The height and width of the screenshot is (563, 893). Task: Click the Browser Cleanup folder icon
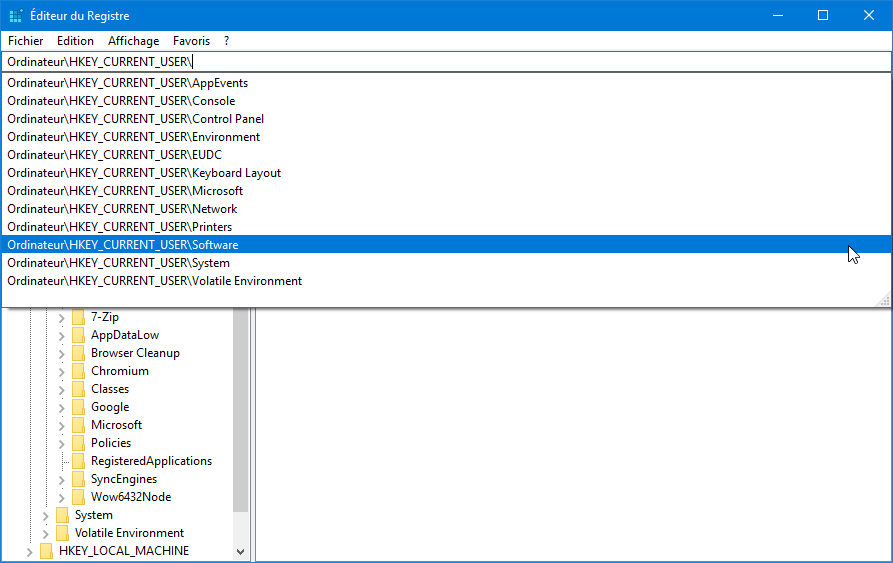point(79,353)
